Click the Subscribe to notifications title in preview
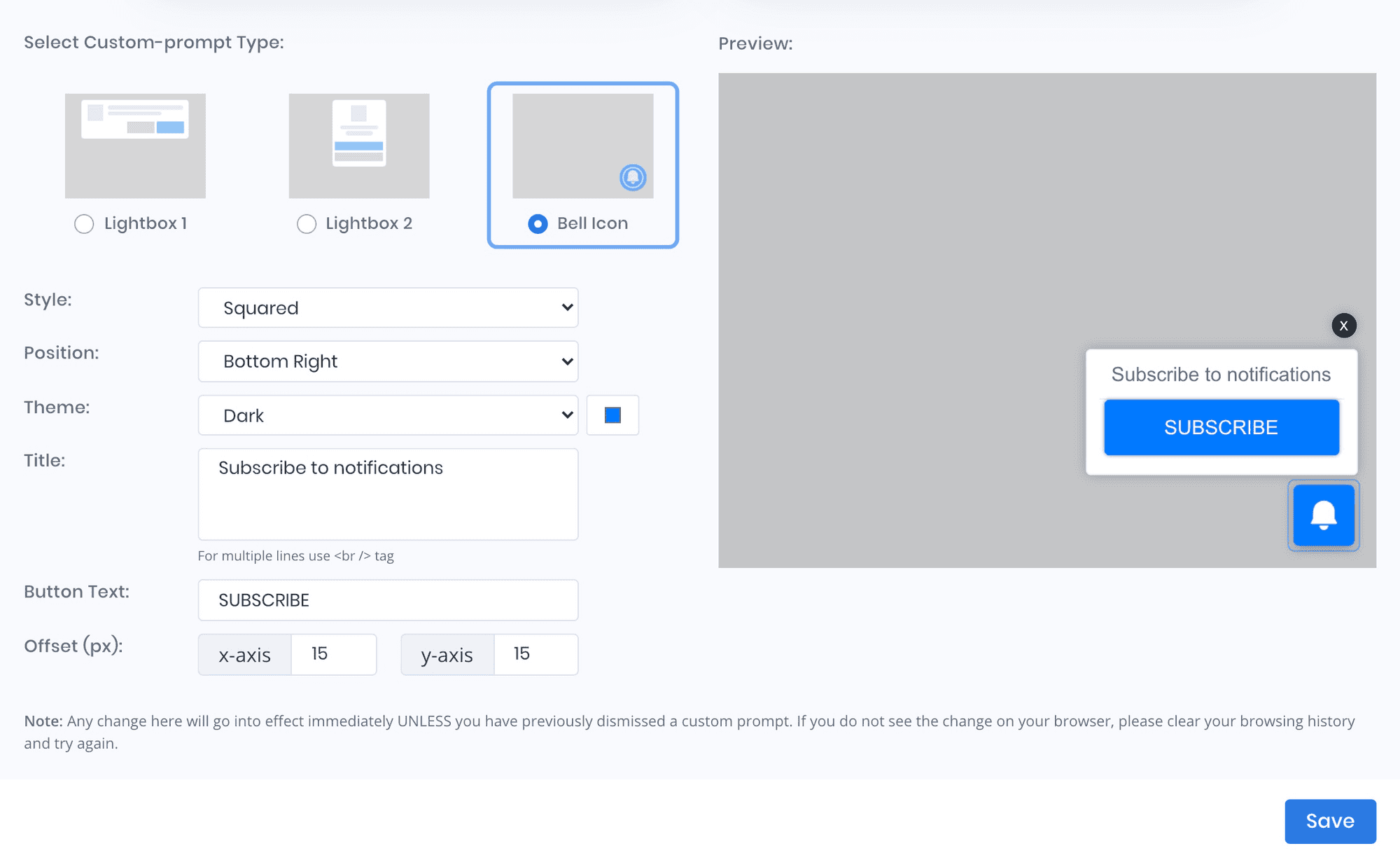This screenshot has width=1400, height=860. click(x=1221, y=375)
